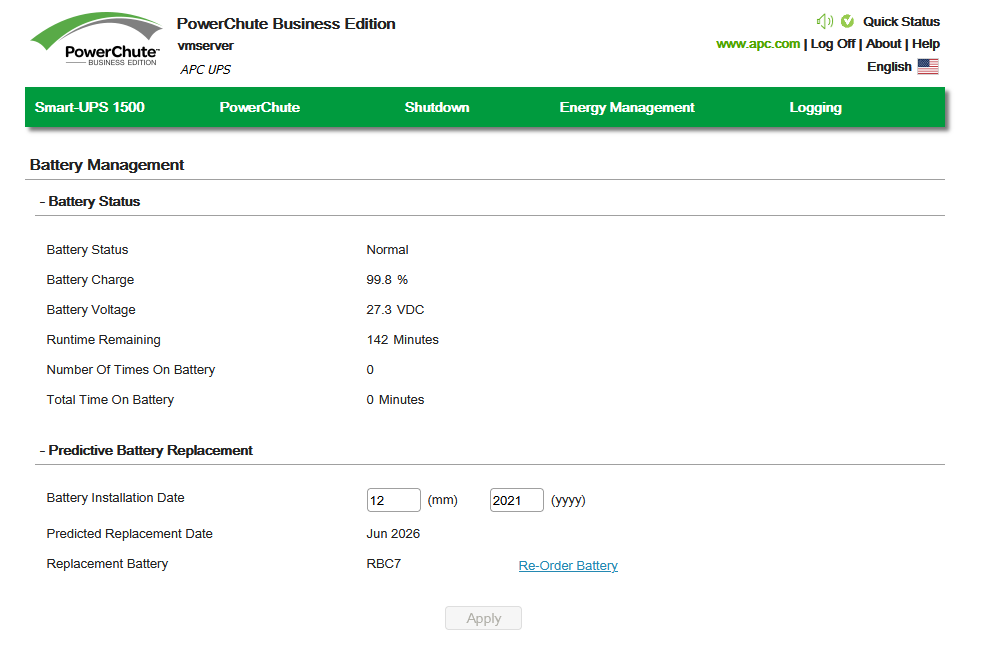Click the speaker sound icon
The height and width of the screenshot is (670, 1005).
tap(825, 21)
